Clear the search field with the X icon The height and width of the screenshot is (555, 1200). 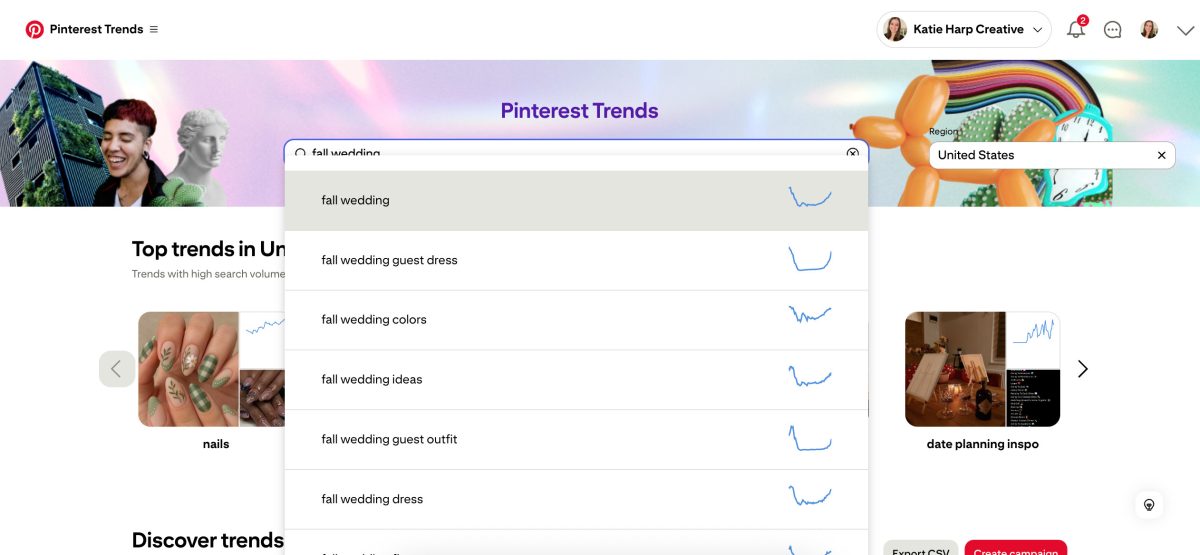[853, 153]
